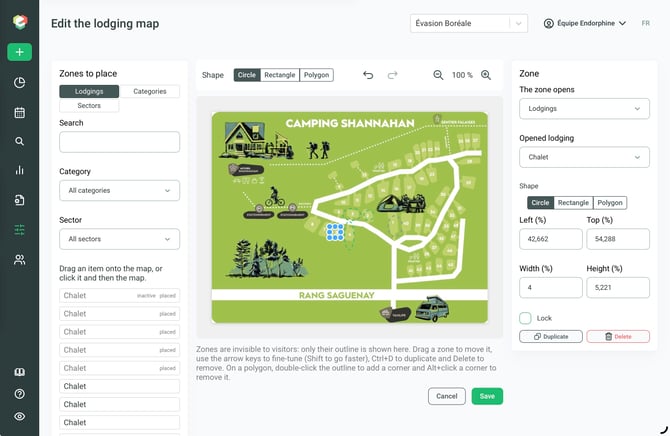Viewport: 670px width, 436px height.
Task: Undo the last map edit
Action: (368, 75)
